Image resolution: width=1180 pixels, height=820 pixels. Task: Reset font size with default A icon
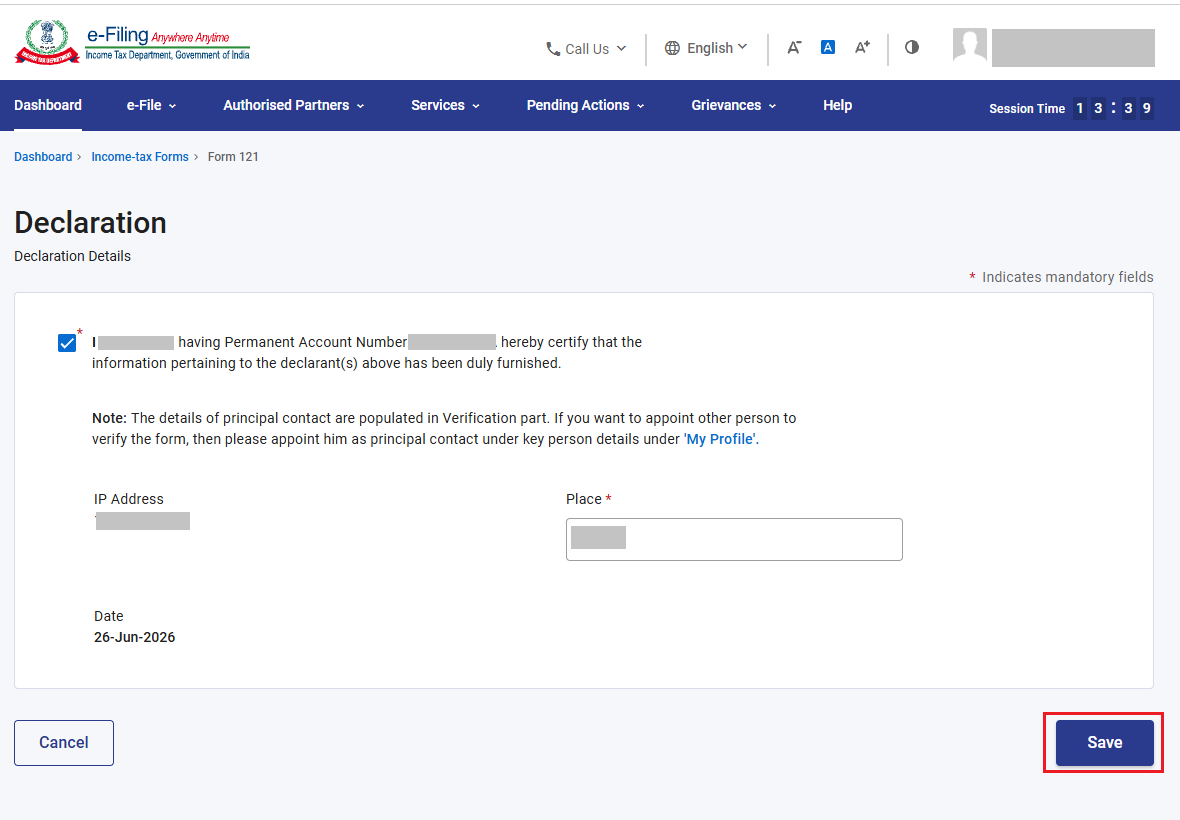pos(828,47)
